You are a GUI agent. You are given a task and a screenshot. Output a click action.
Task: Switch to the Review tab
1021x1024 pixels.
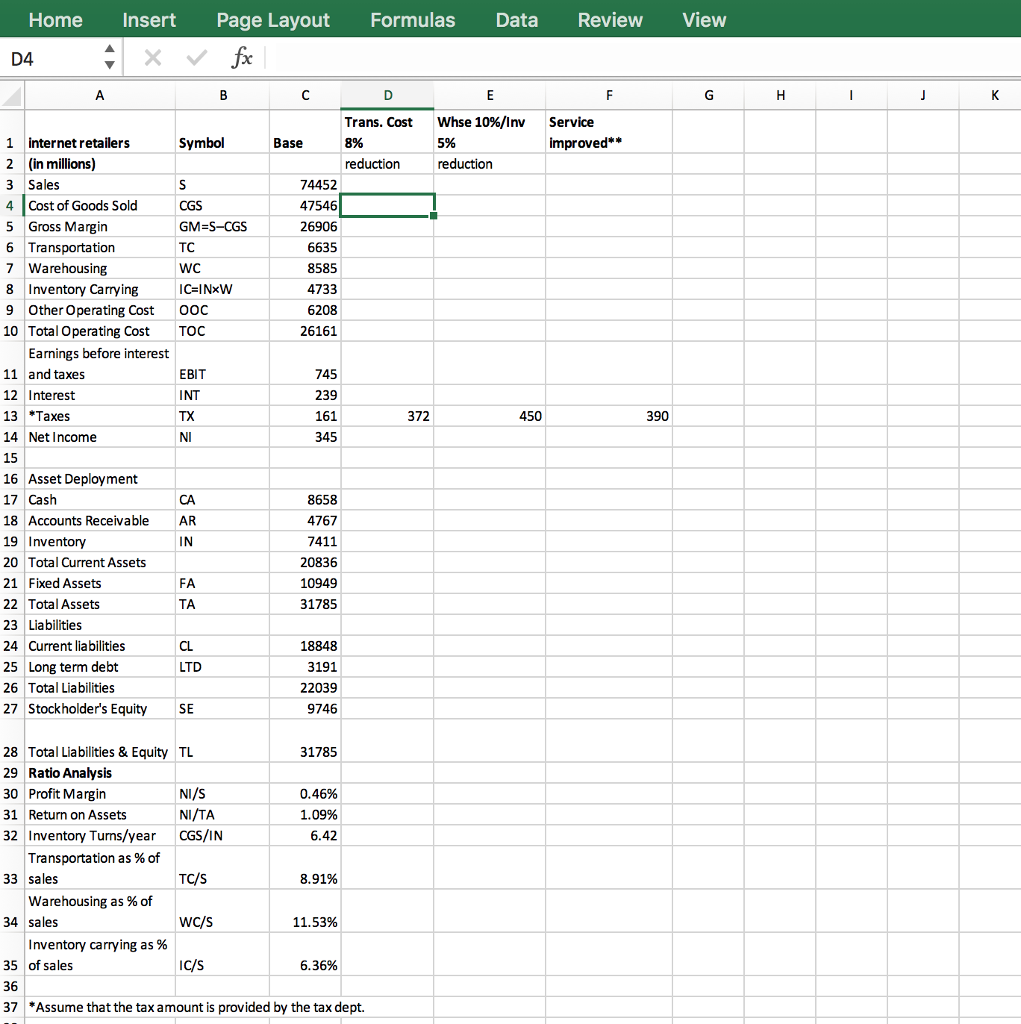click(610, 19)
